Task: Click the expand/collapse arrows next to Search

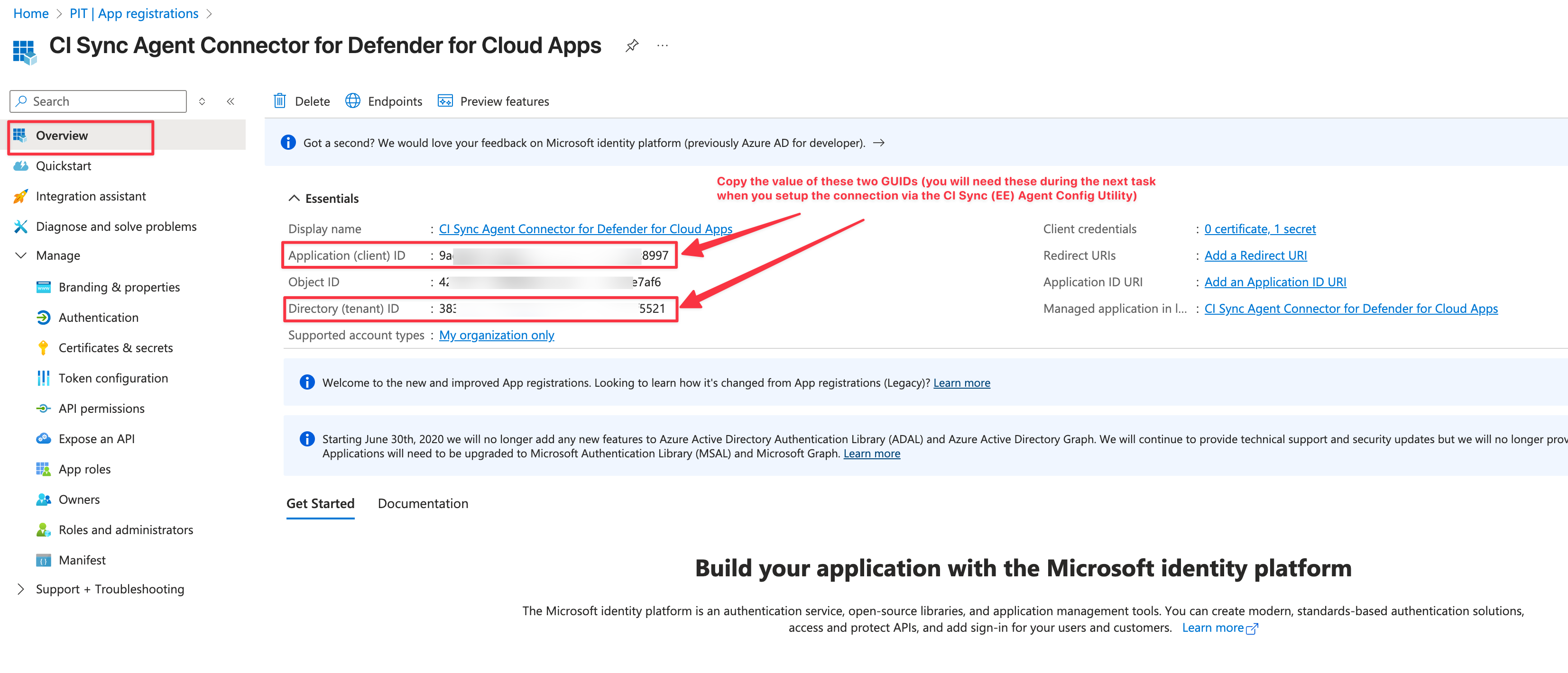Action: [x=202, y=101]
